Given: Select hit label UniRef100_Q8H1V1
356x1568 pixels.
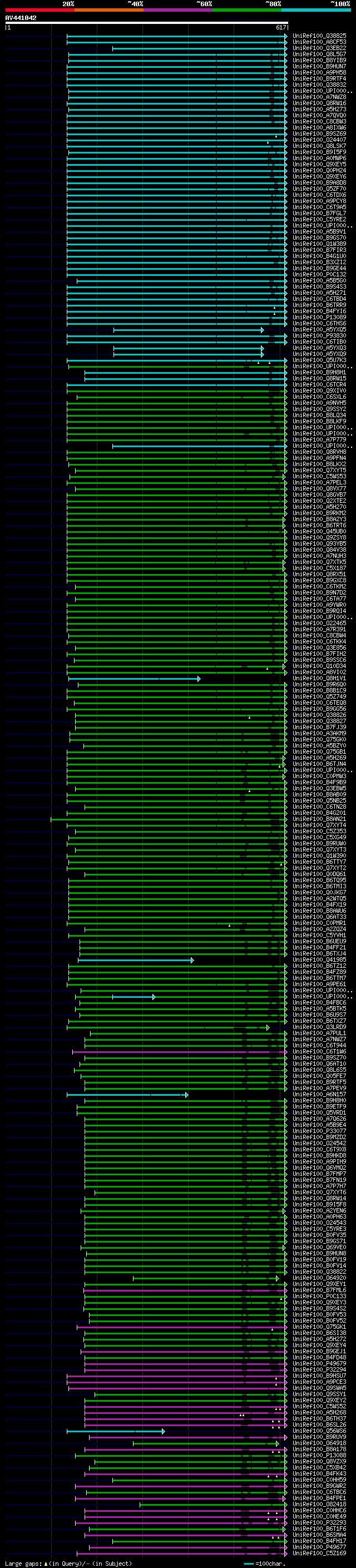Looking at the screenshot, I should 319,678.
